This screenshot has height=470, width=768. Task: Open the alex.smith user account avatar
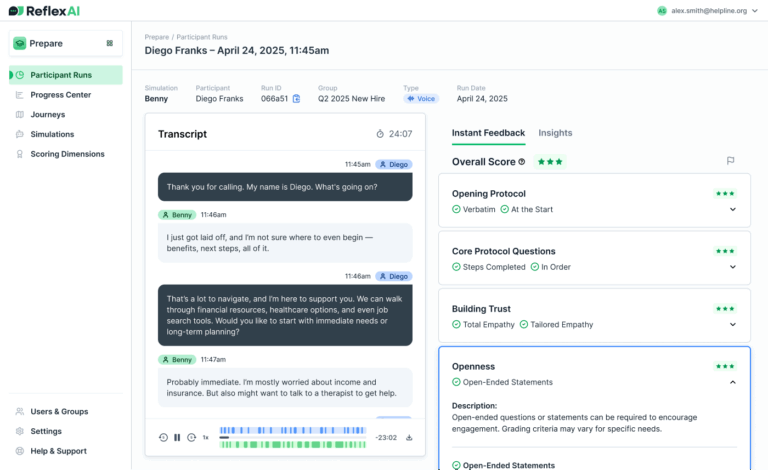(661, 10)
